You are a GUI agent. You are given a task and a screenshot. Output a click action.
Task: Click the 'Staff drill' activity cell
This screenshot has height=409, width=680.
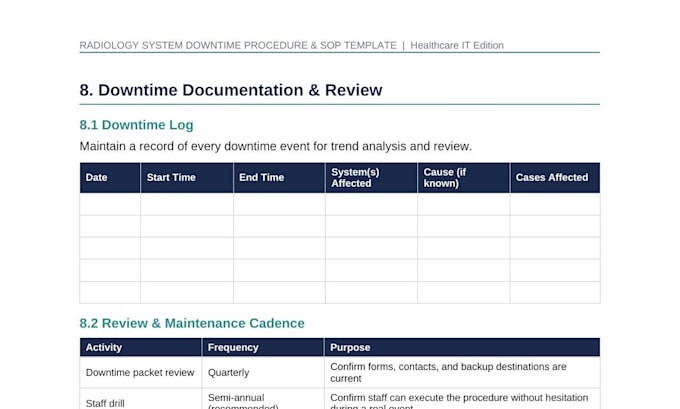(141, 399)
